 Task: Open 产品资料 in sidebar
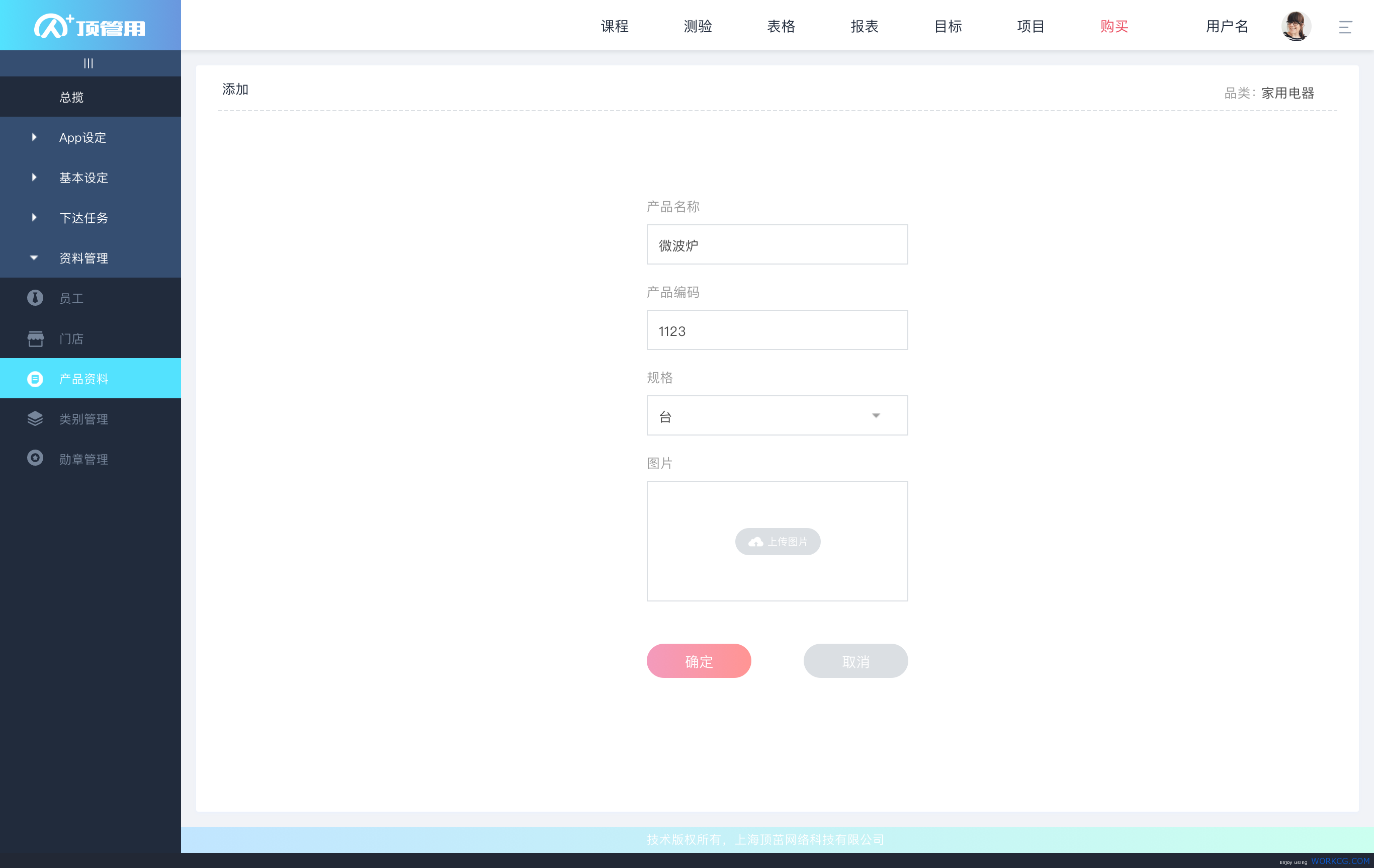click(x=90, y=378)
